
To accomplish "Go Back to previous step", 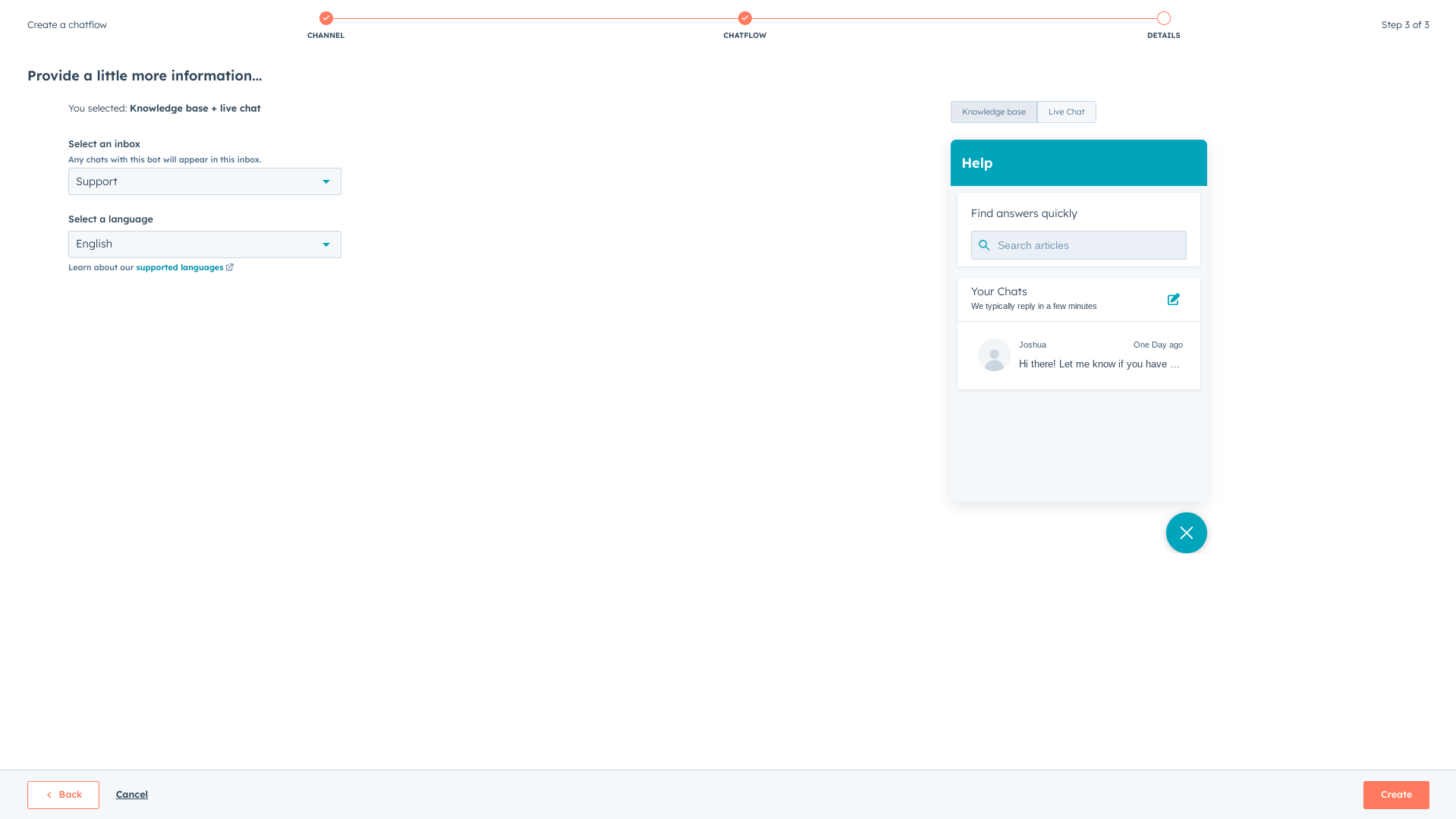I will click(x=63, y=795).
